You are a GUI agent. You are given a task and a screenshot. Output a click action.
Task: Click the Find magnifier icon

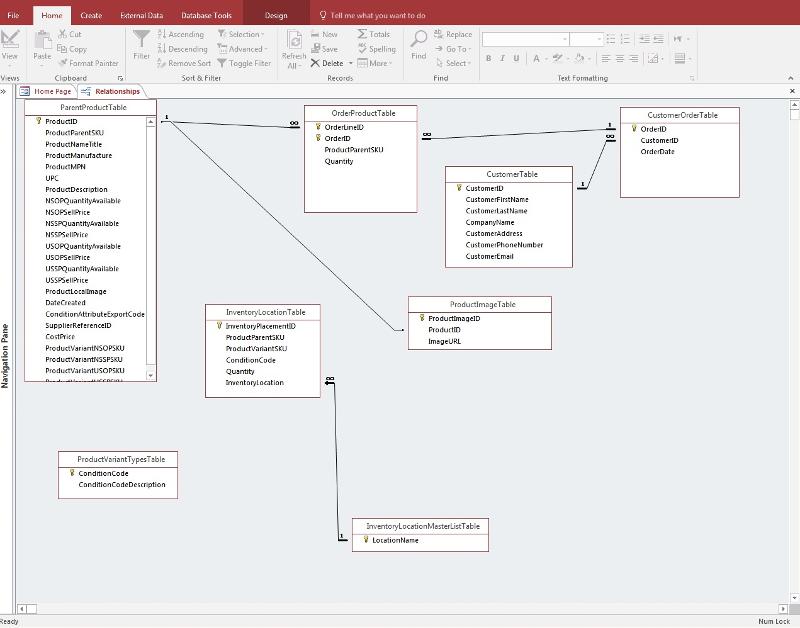[419, 40]
